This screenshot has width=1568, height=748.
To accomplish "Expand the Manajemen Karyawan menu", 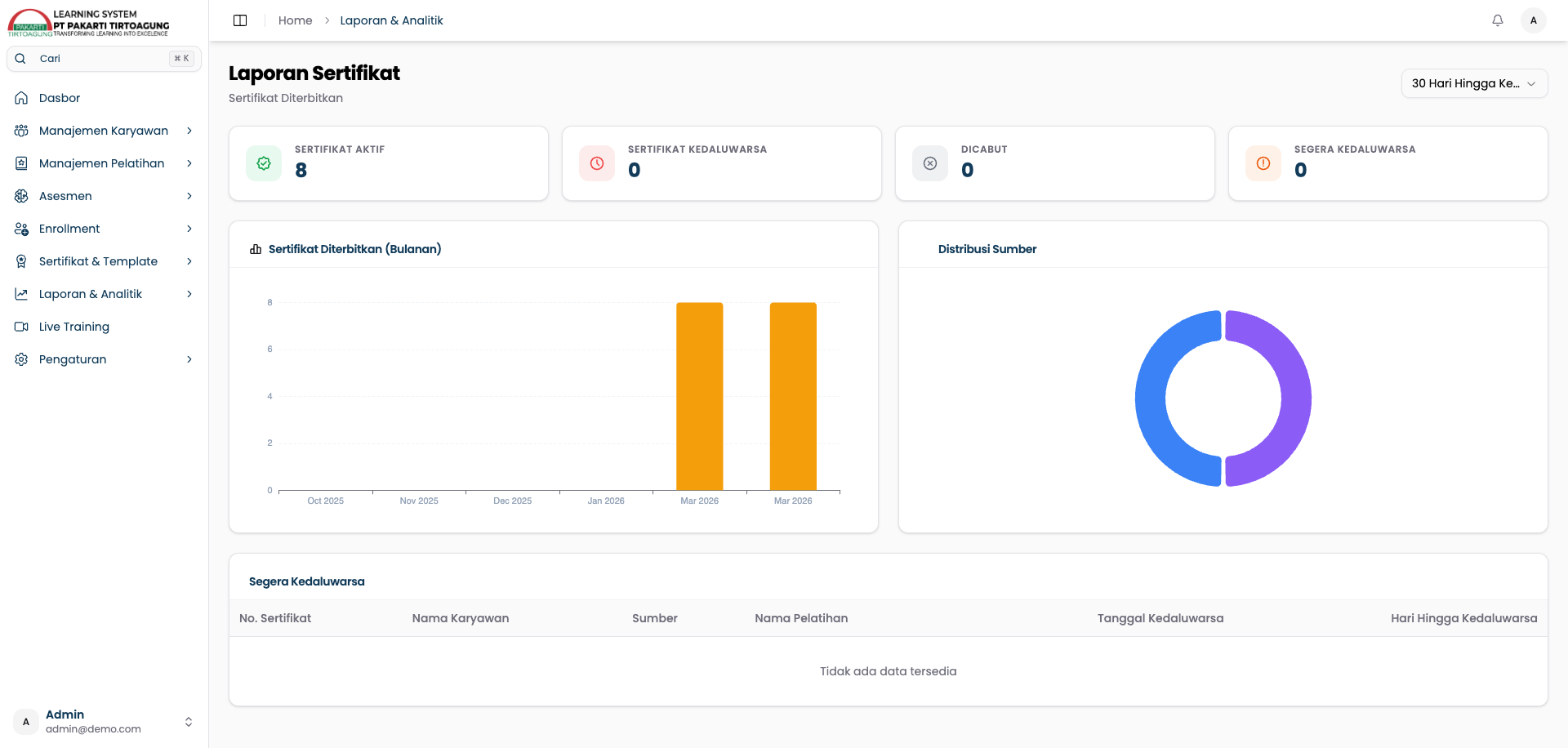I will point(104,131).
